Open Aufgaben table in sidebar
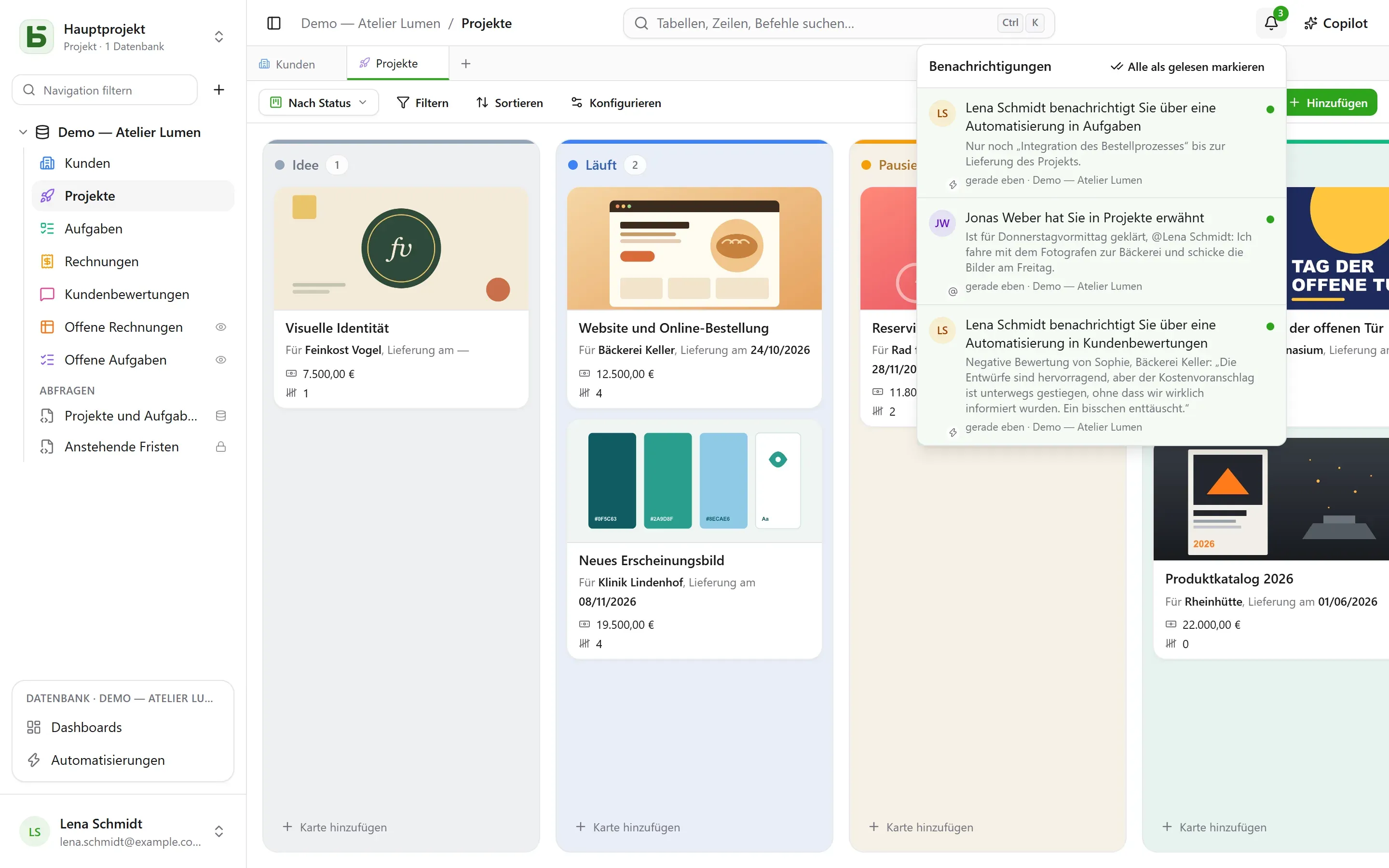This screenshot has height=868, width=1389. (x=133, y=229)
